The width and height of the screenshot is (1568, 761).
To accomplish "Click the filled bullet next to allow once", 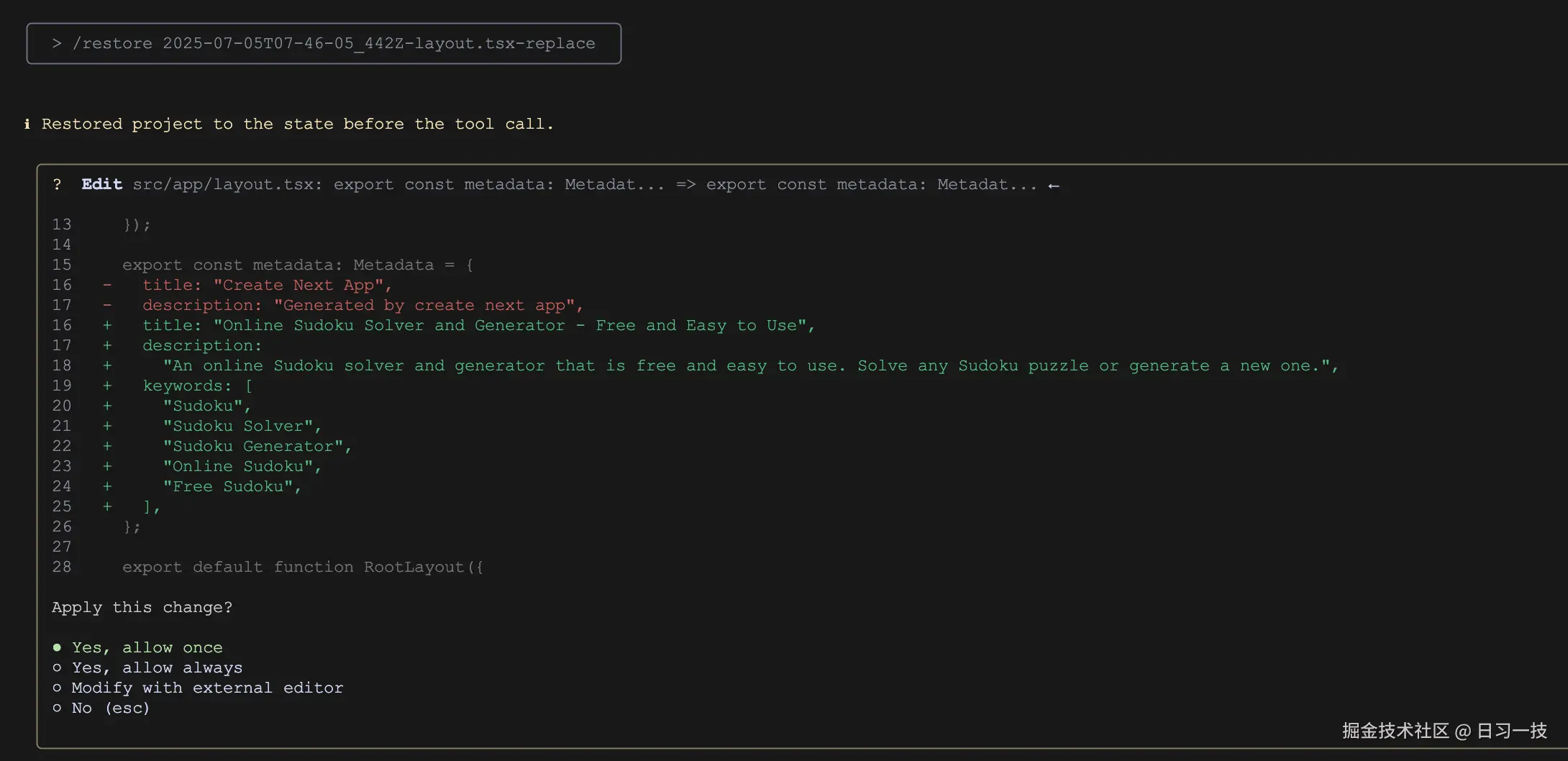I will click(57, 647).
